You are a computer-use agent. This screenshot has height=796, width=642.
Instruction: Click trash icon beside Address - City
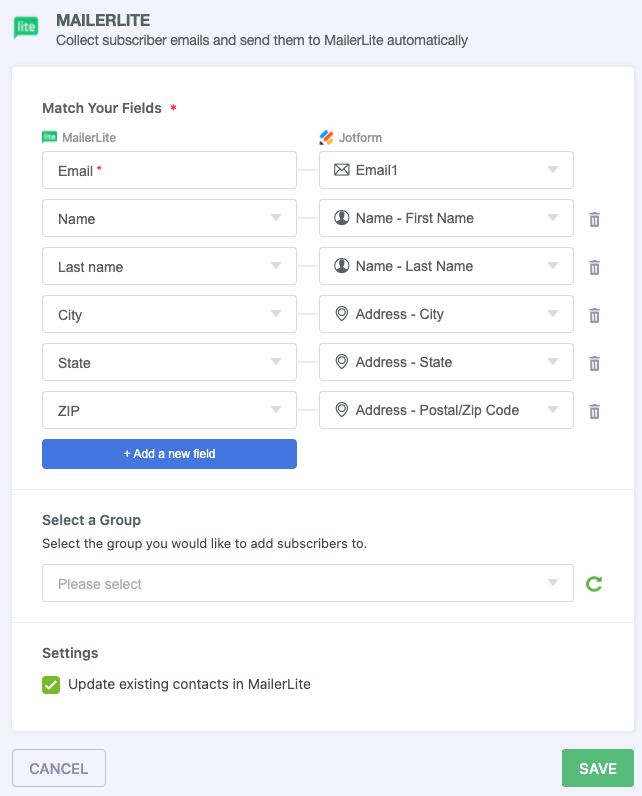tap(594, 315)
